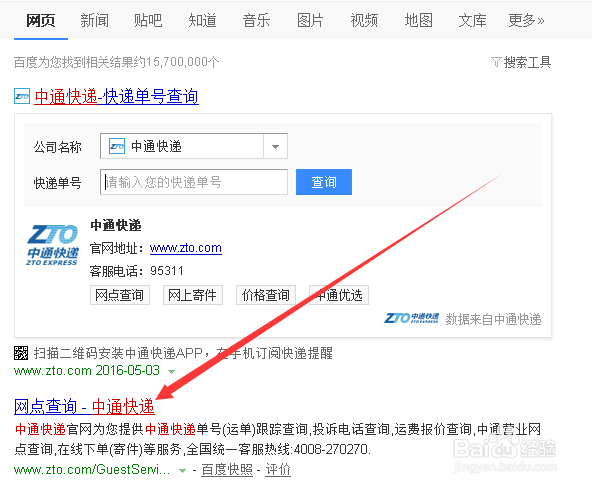Click the result count text 15,700,000个
This screenshot has height=488, width=592.
(182, 62)
